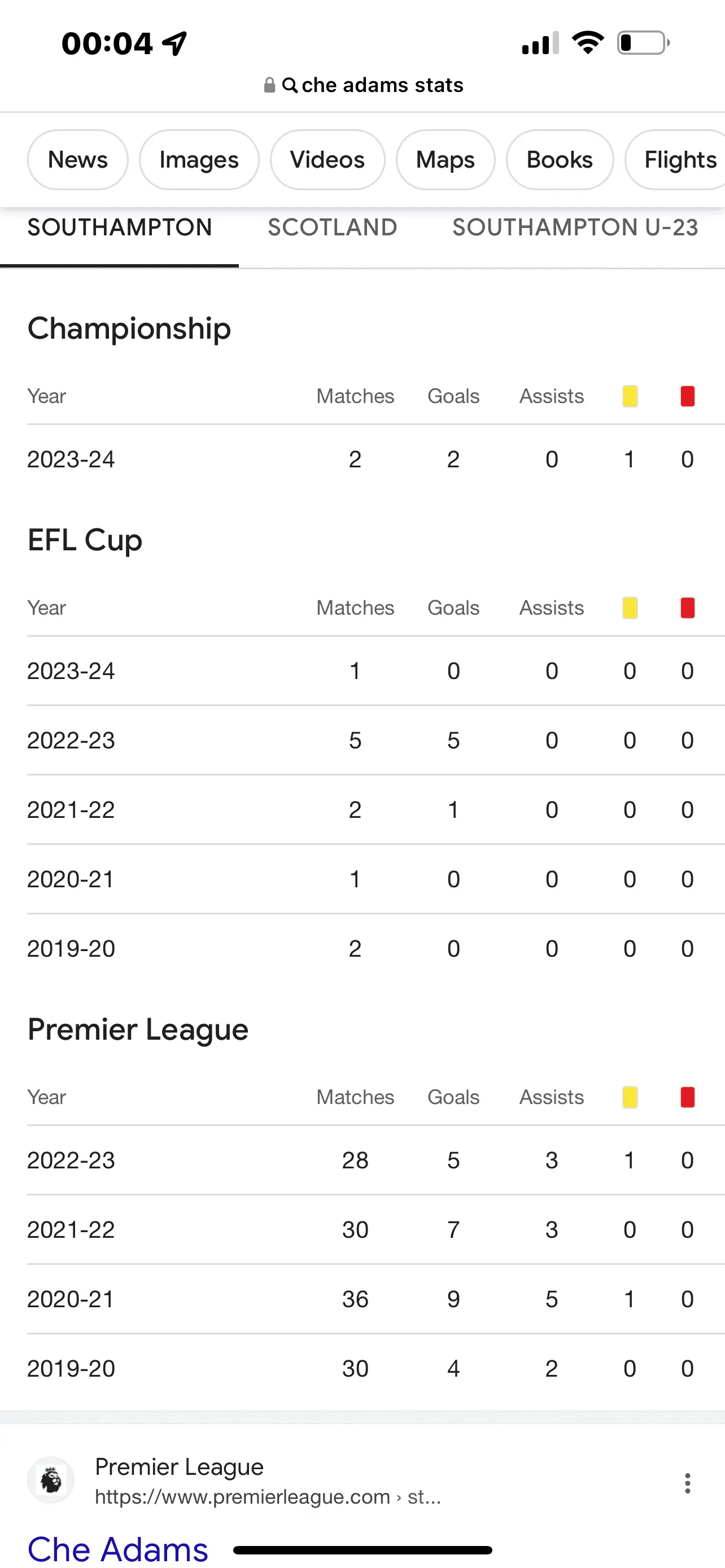
Task: Switch to the SOUTHAMPTON U-23 tab
Action: tap(575, 227)
